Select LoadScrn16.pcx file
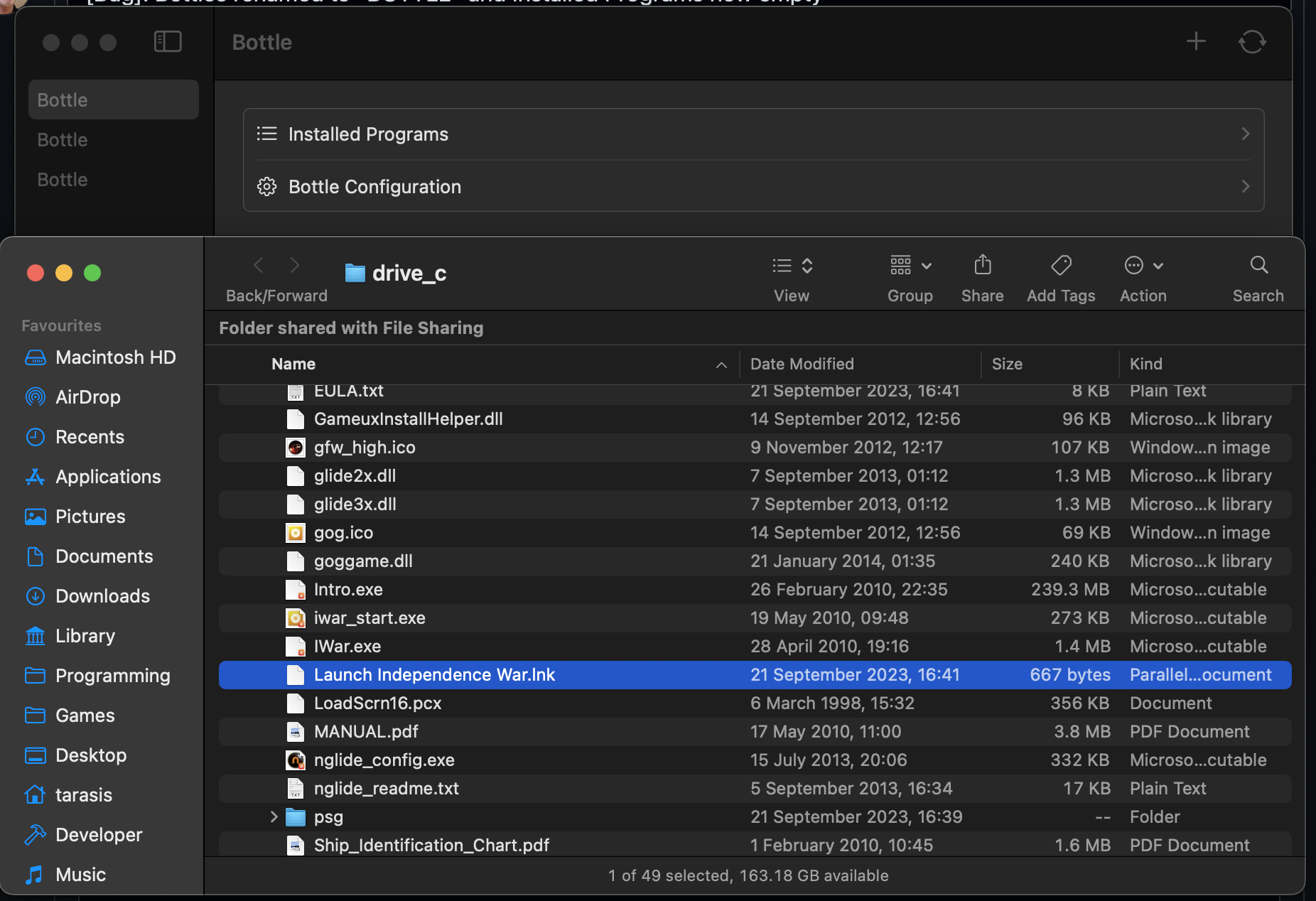Image resolution: width=1316 pixels, height=901 pixels. pyautogui.click(x=755, y=703)
